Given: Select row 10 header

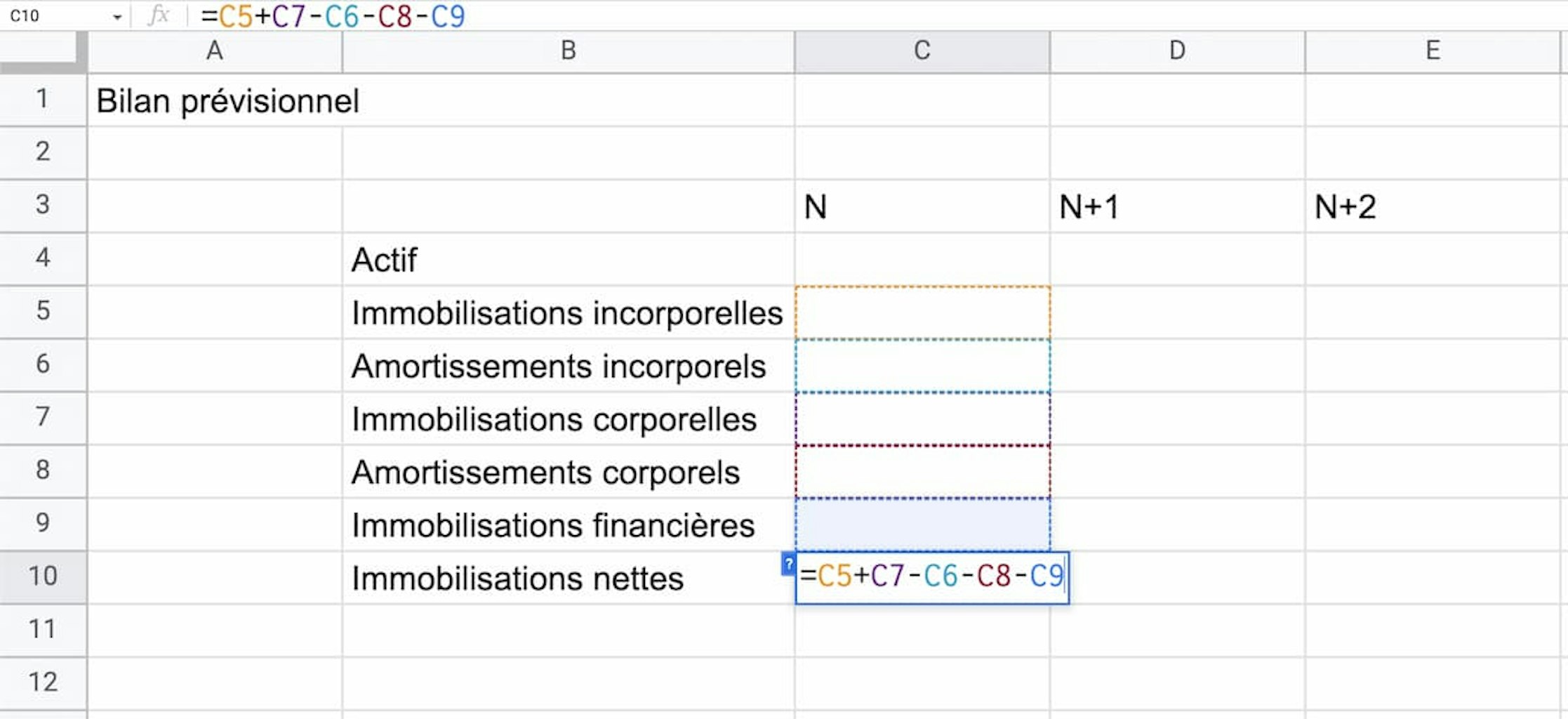Looking at the screenshot, I should click(43, 576).
